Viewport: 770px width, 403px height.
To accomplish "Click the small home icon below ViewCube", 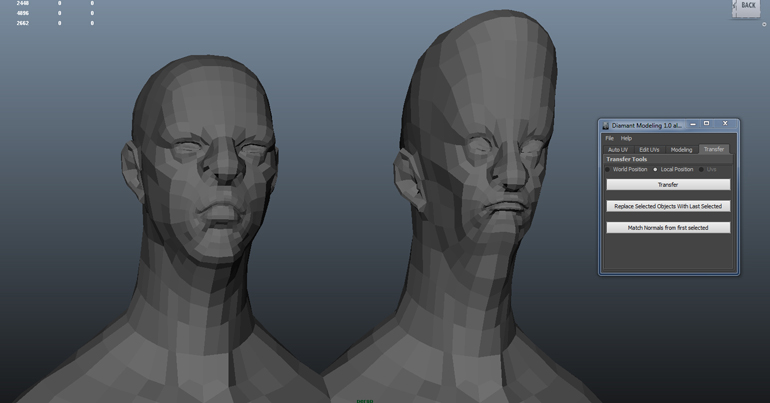I will tap(764, 24).
